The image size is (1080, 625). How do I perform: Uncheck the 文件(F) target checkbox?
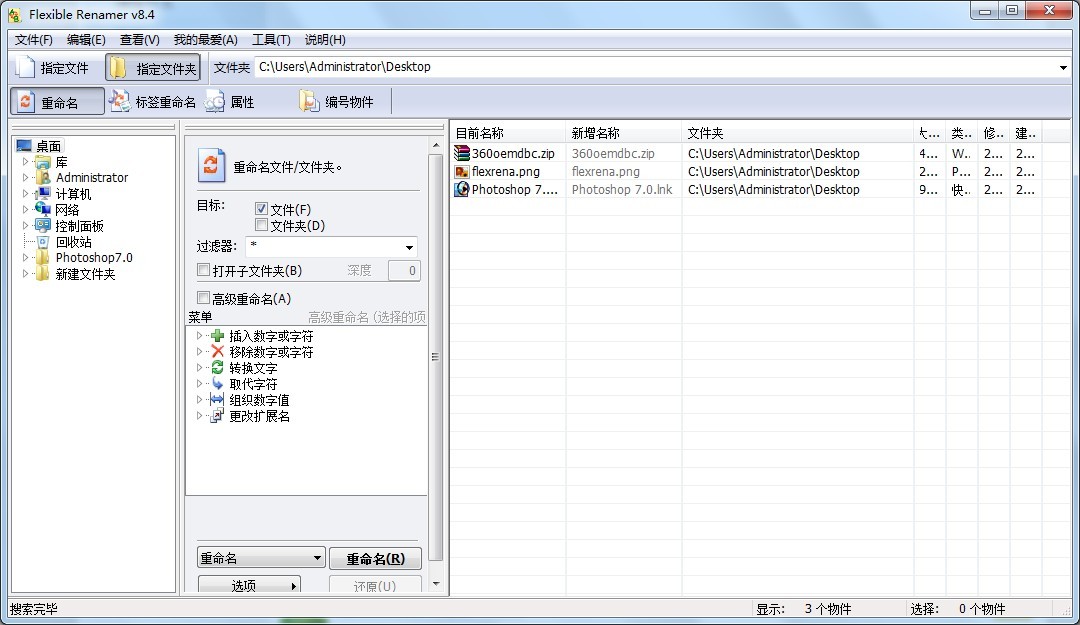point(262,209)
